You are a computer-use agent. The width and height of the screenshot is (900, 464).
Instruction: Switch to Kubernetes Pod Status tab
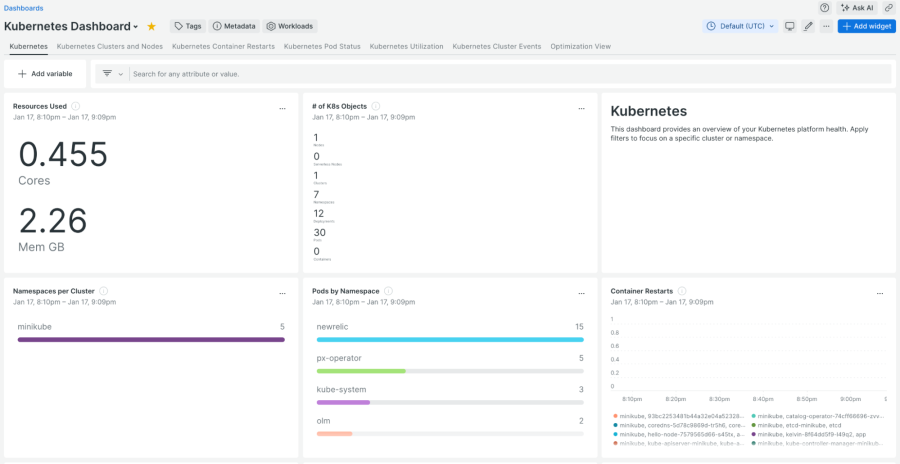tap(321, 46)
